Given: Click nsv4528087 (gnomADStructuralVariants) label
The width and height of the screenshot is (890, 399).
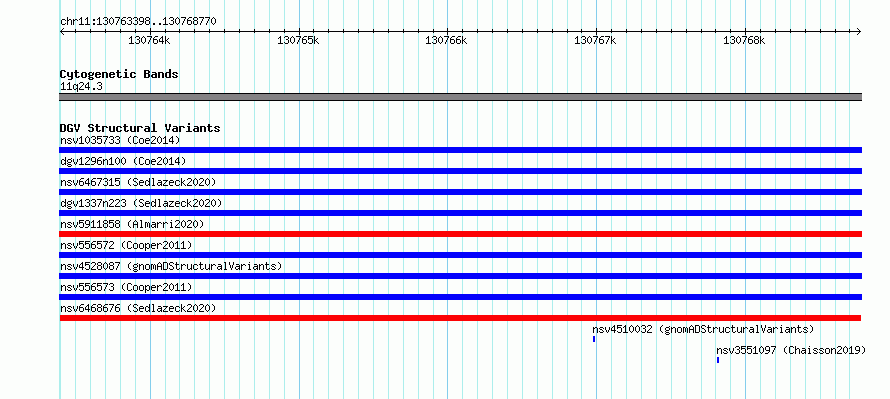Looking at the screenshot, I should (x=171, y=266).
